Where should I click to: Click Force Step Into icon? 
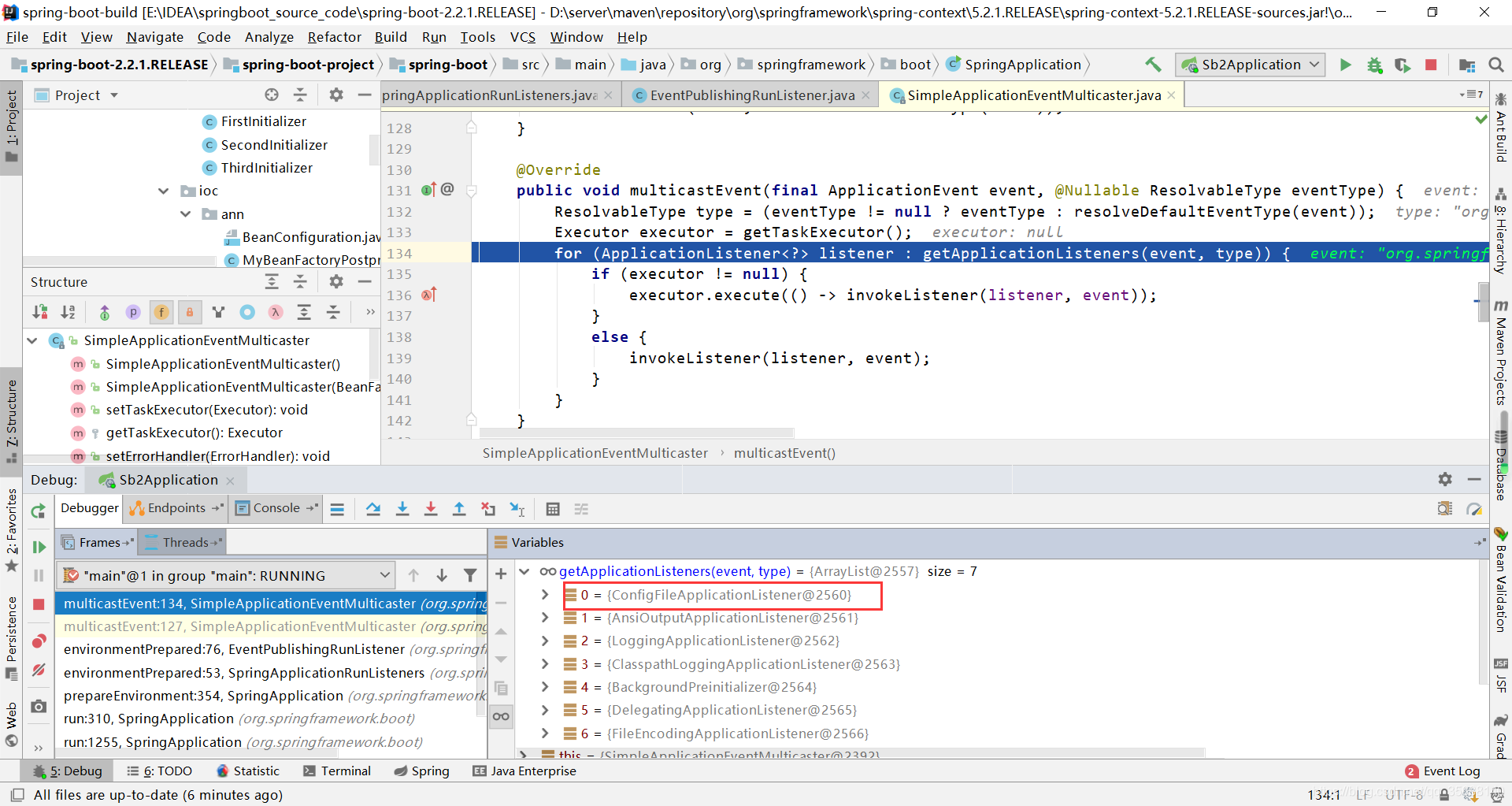pos(431,509)
